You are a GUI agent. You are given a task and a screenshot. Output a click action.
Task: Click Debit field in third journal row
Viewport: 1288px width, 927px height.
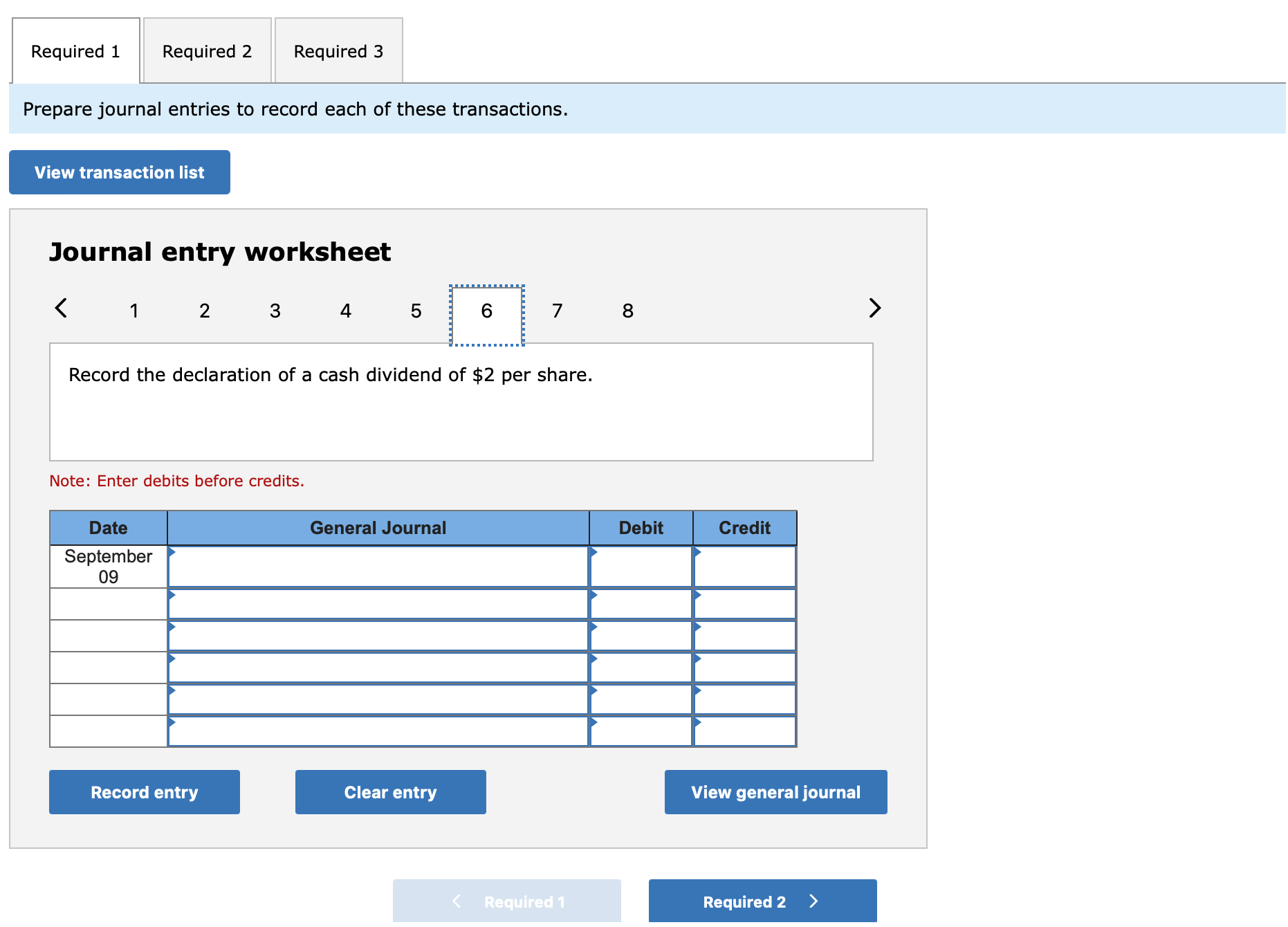pyautogui.click(x=641, y=636)
